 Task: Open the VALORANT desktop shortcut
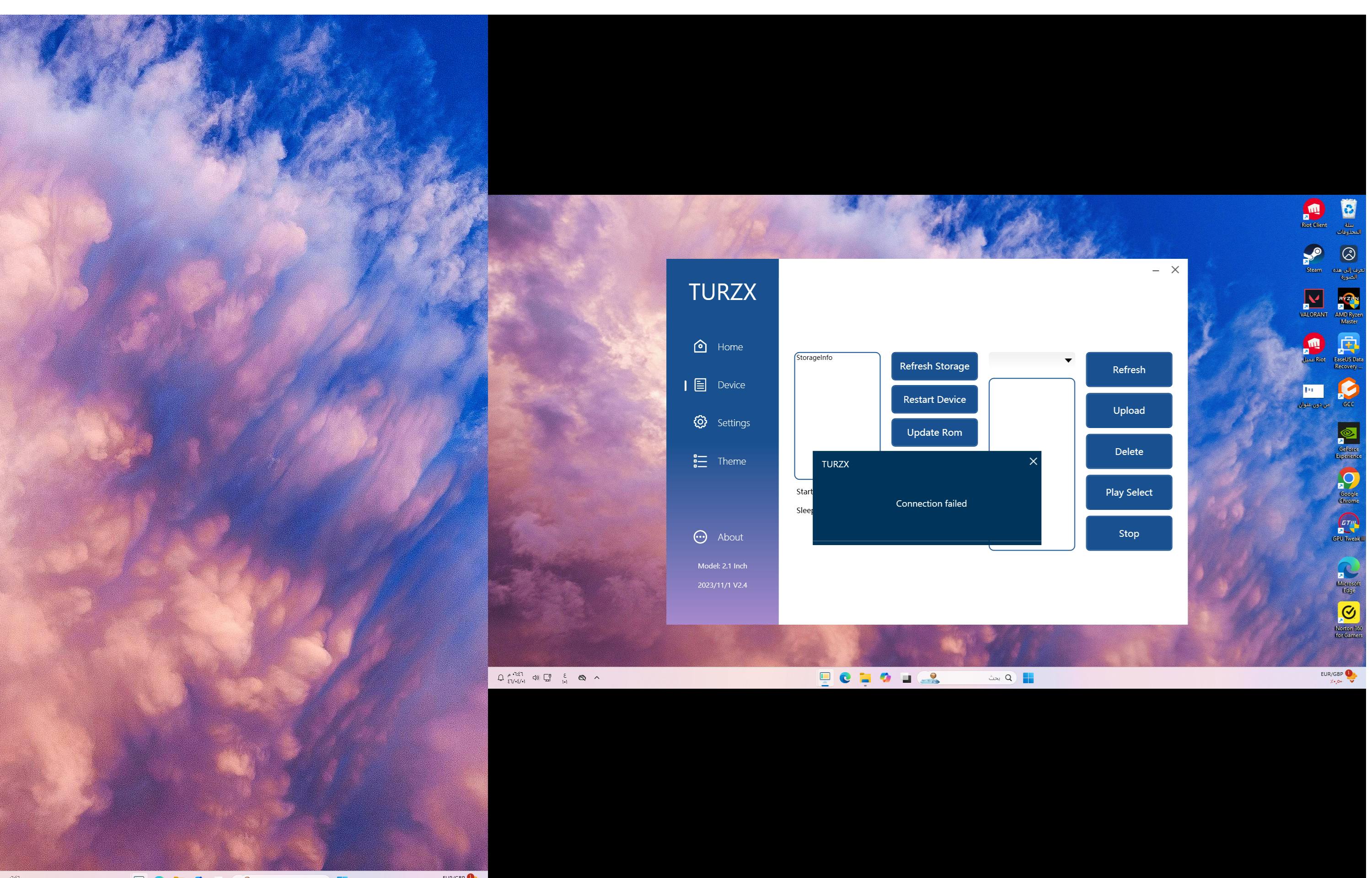point(1313,303)
